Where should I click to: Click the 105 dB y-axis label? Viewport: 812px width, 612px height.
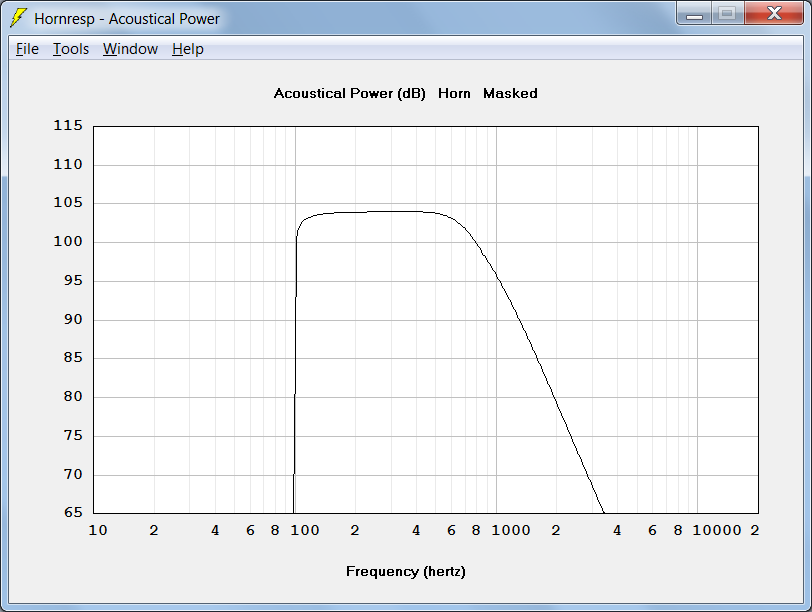coord(68,203)
